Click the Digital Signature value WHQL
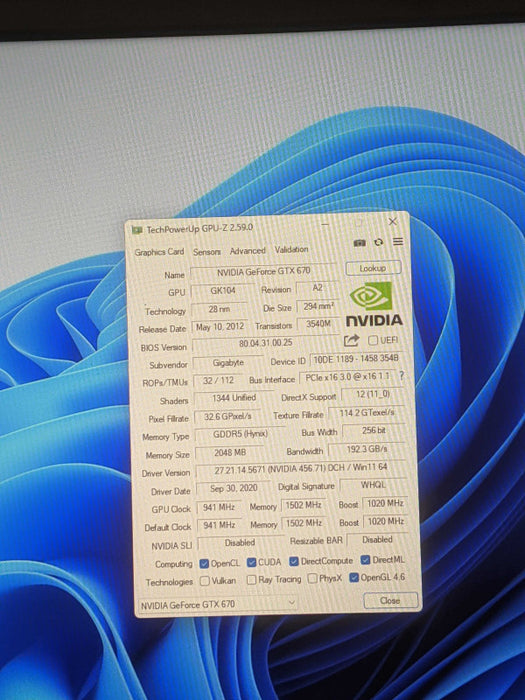The height and width of the screenshot is (700, 525). tap(373, 485)
